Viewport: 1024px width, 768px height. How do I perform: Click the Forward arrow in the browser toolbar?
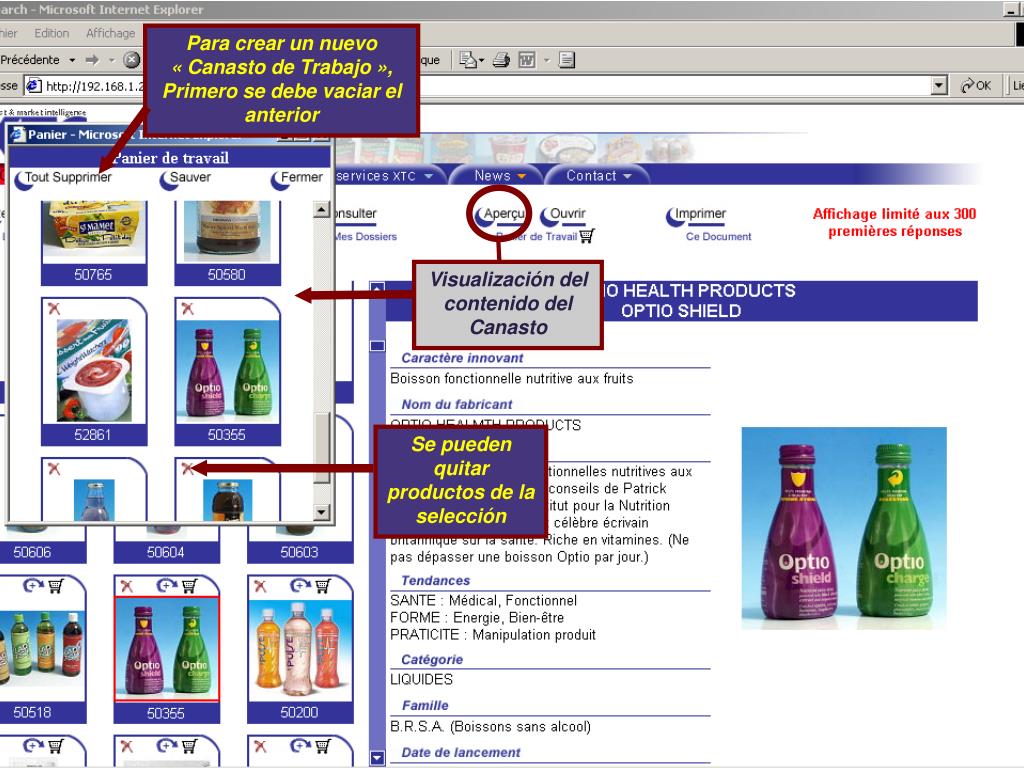pos(92,60)
